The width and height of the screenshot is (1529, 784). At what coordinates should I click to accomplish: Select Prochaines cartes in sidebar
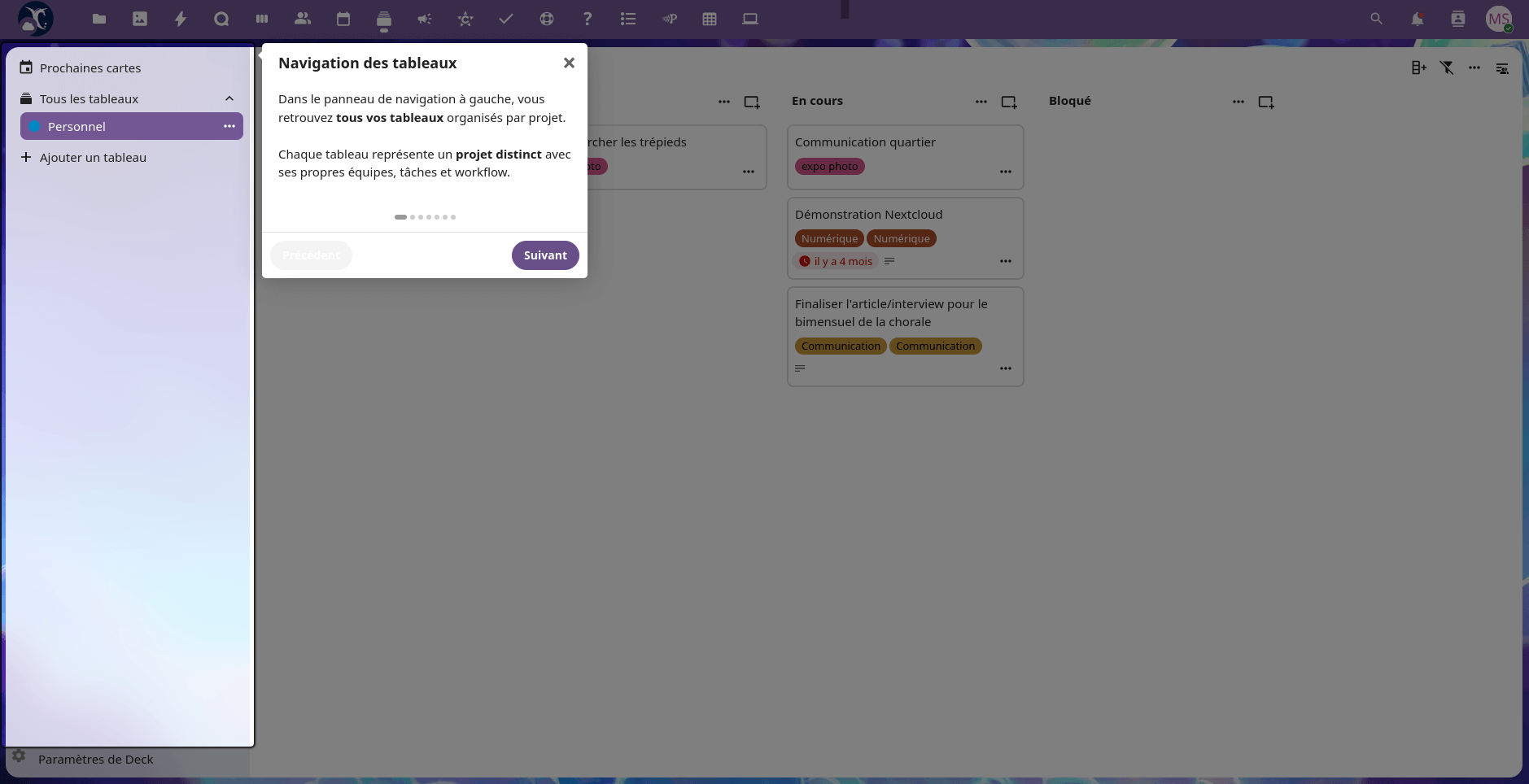point(90,68)
